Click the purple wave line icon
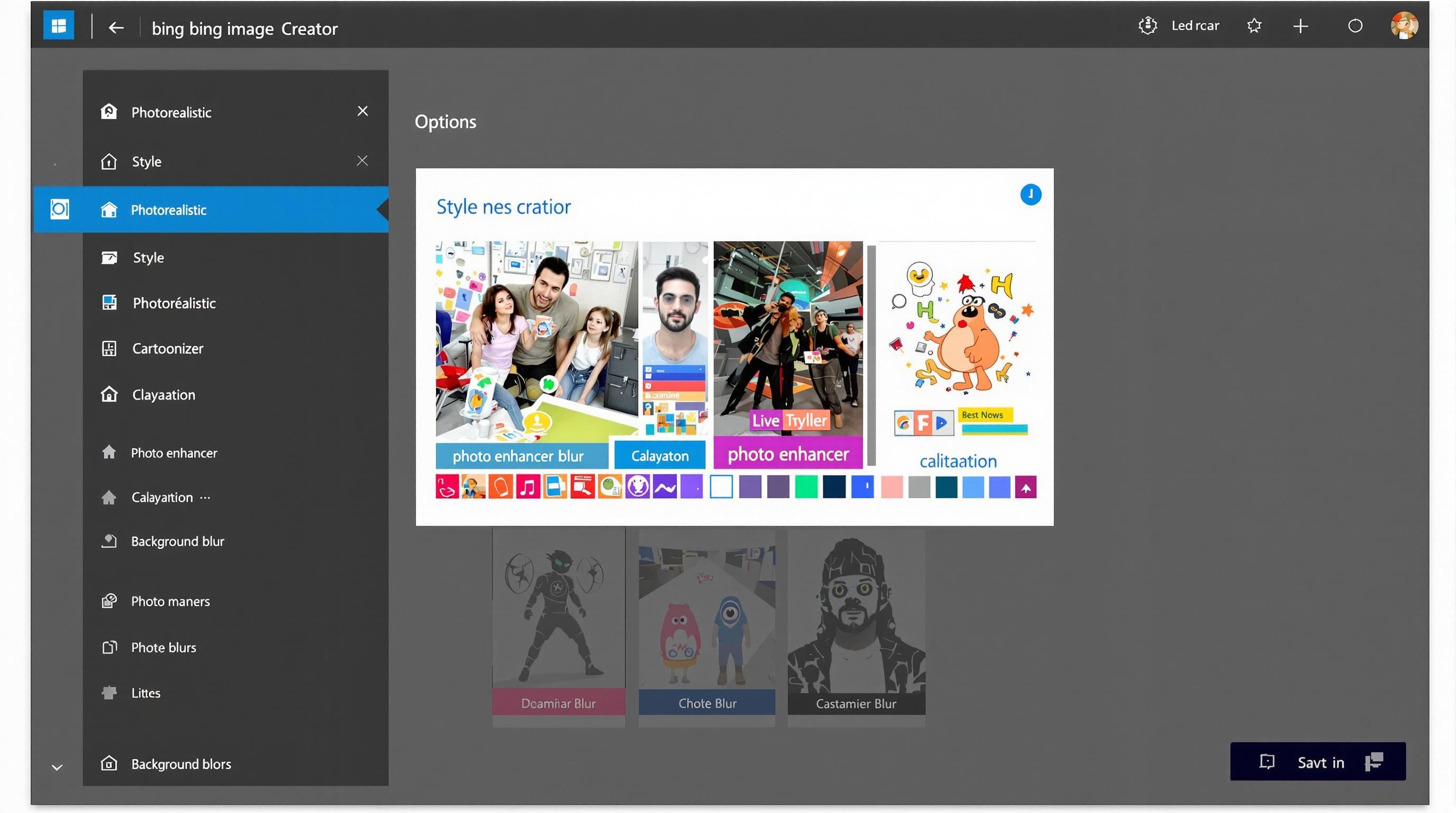The image size is (1456, 813). [x=665, y=487]
